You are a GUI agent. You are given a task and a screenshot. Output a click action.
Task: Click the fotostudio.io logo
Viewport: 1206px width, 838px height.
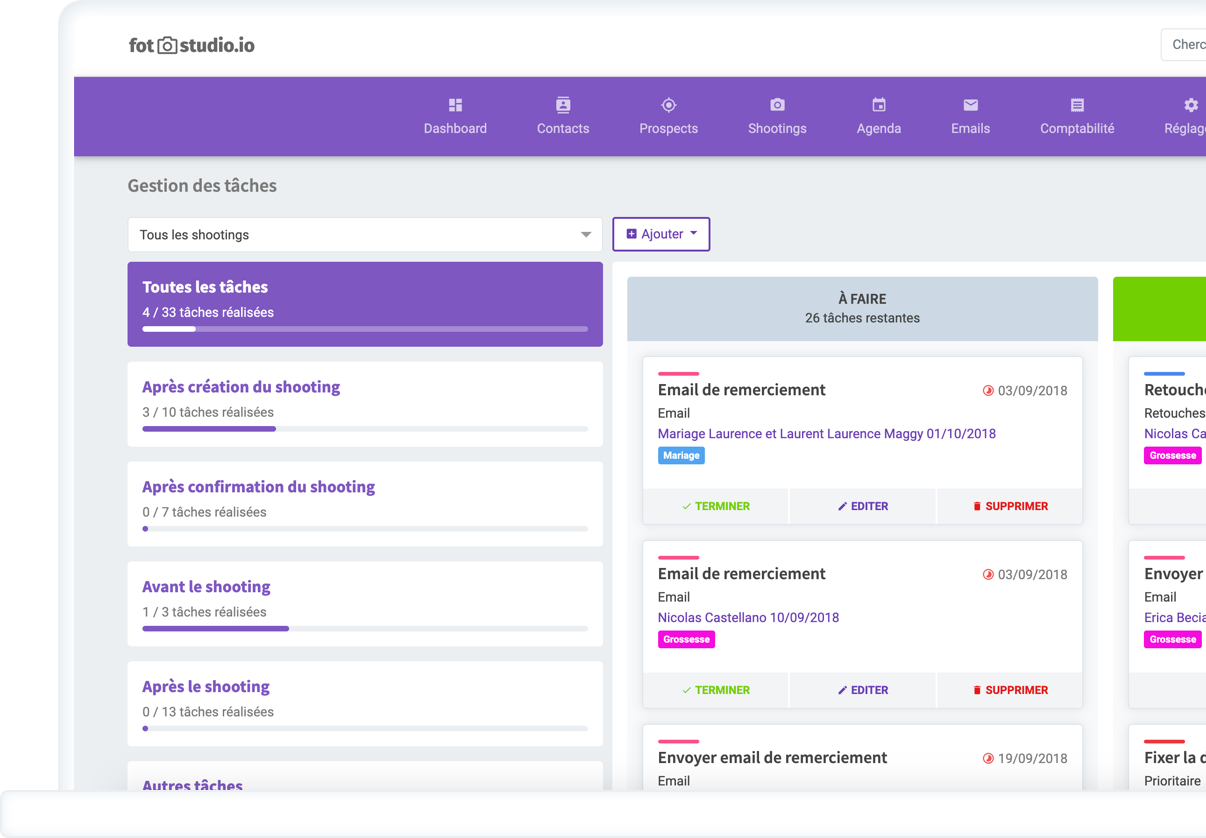pos(192,45)
